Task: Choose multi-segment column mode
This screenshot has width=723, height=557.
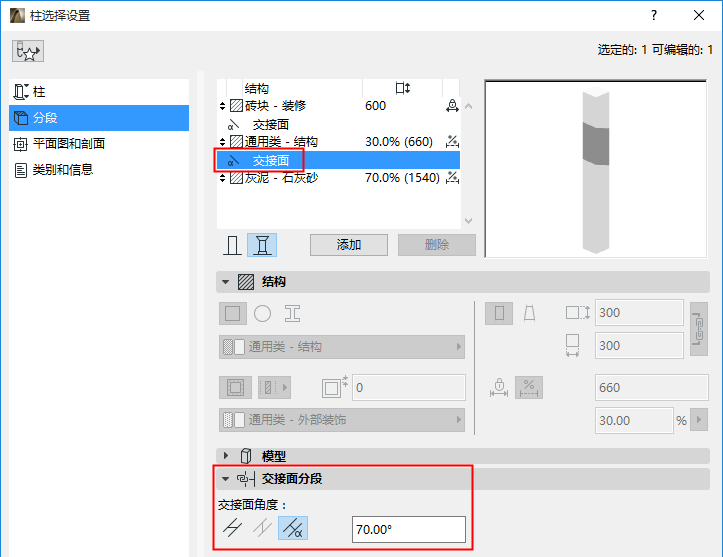Action: point(262,245)
